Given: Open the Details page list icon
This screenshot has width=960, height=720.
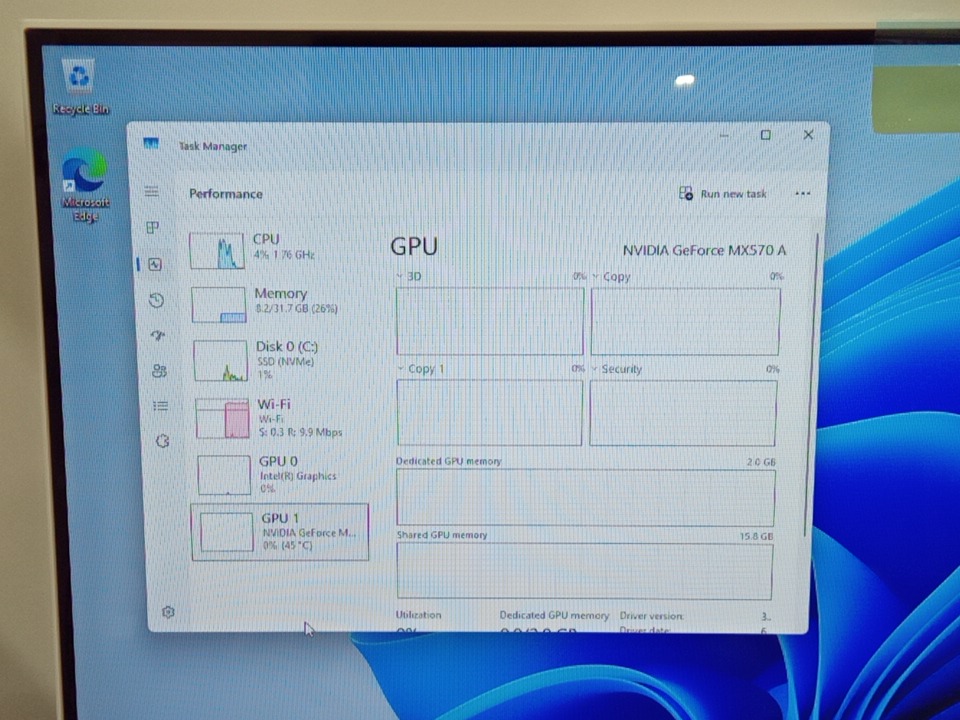Looking at the screenshot, I should 160,405.
